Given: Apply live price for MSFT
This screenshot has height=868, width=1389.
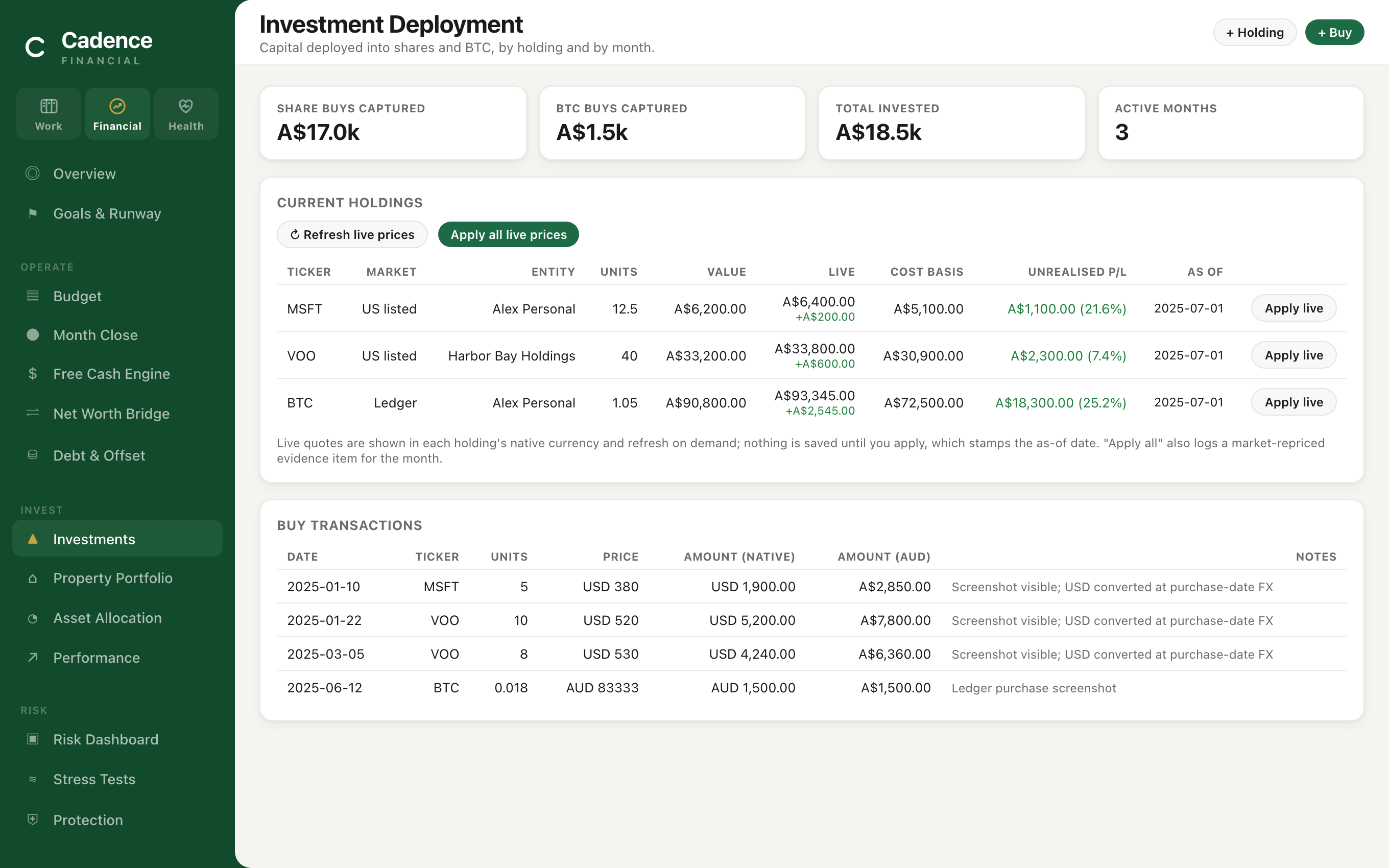Looking at the screenshot, I should coord(1294,308).
